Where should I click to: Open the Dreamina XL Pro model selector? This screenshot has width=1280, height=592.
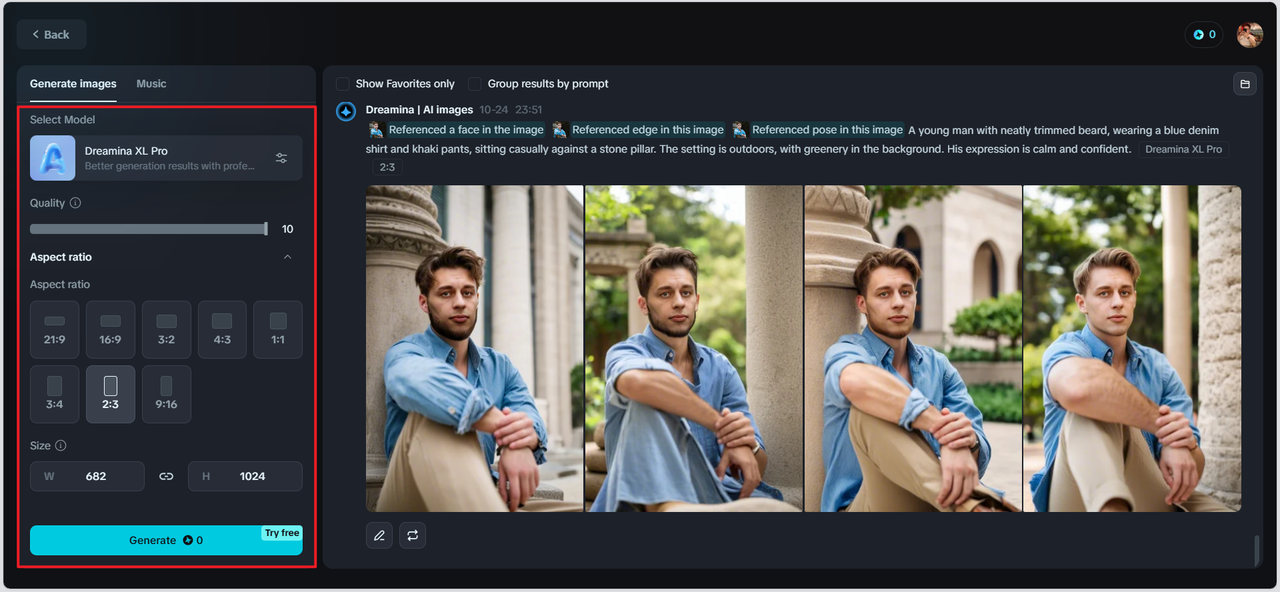(166, 158)
